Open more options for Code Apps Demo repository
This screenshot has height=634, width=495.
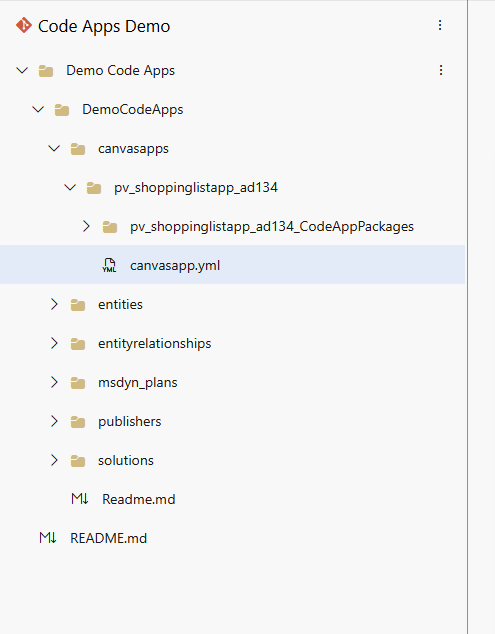(440, 25)
